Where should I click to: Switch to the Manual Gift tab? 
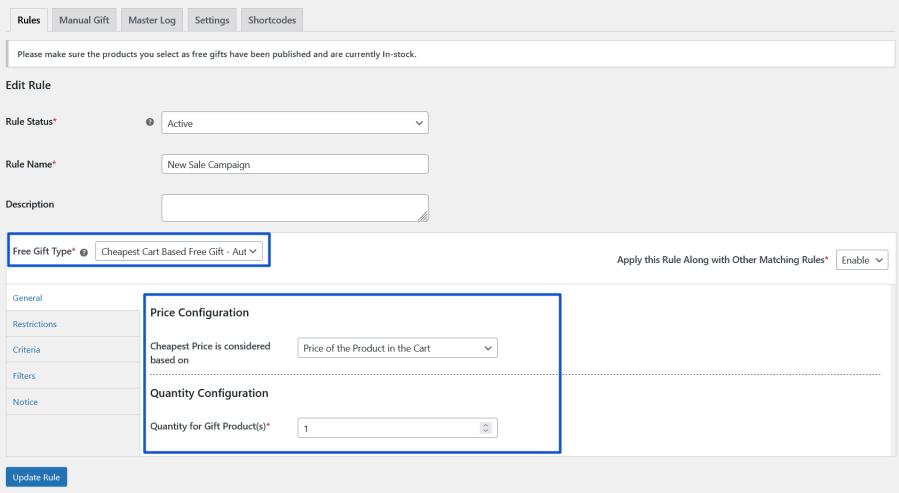point(86,20)
